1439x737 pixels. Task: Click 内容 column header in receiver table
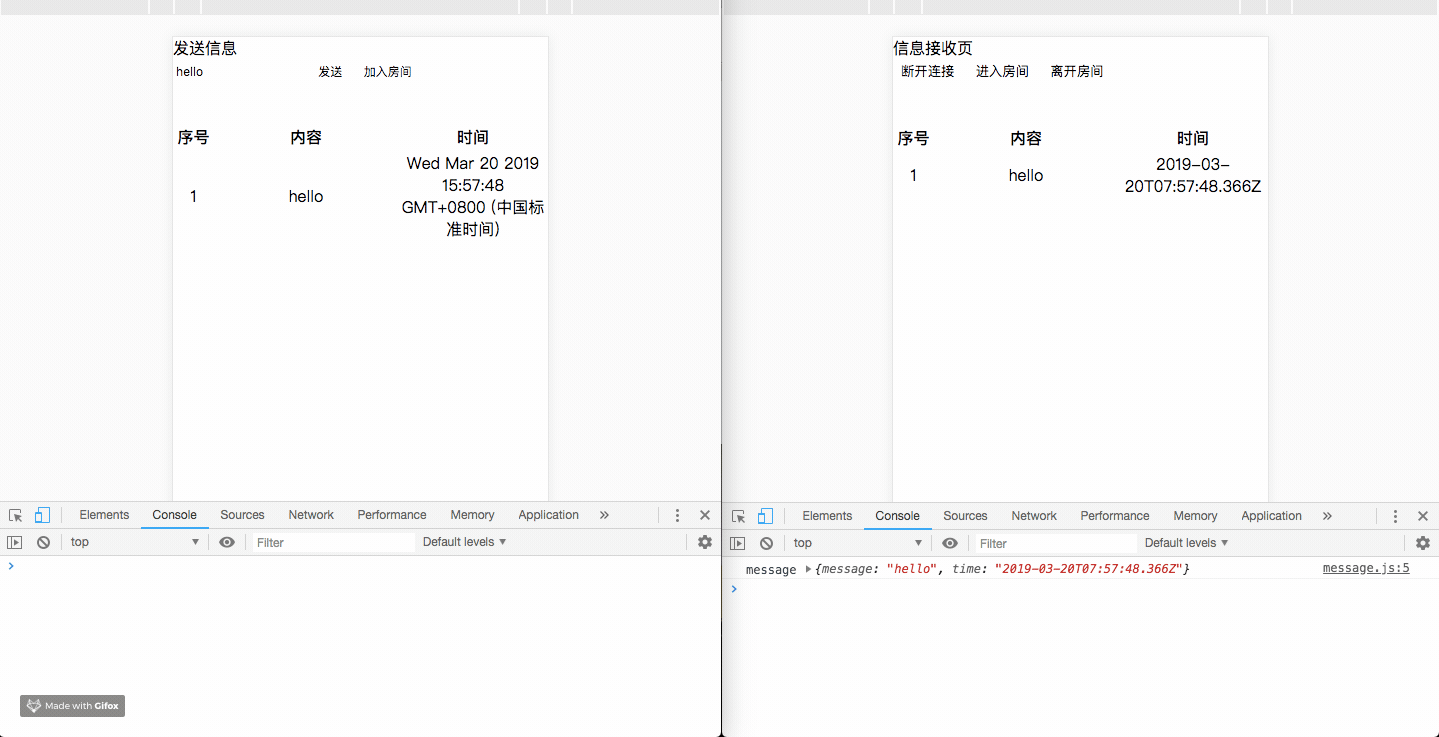(x=1026, y=139)
